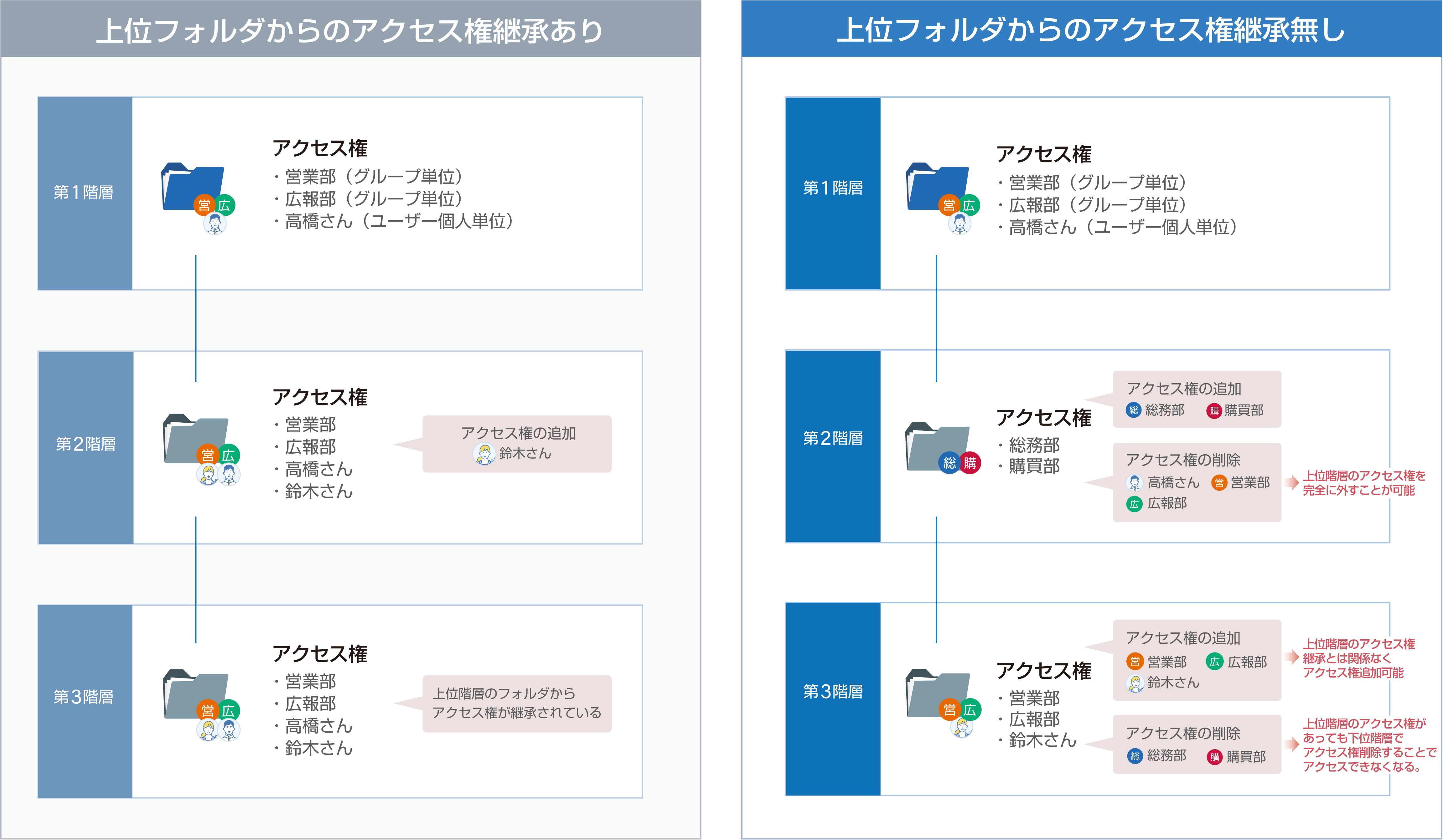This screenshot has width=1443, height=840.
Task: Click 総務部 in the right panel level 2 access list
Action: pos(1034,445)
